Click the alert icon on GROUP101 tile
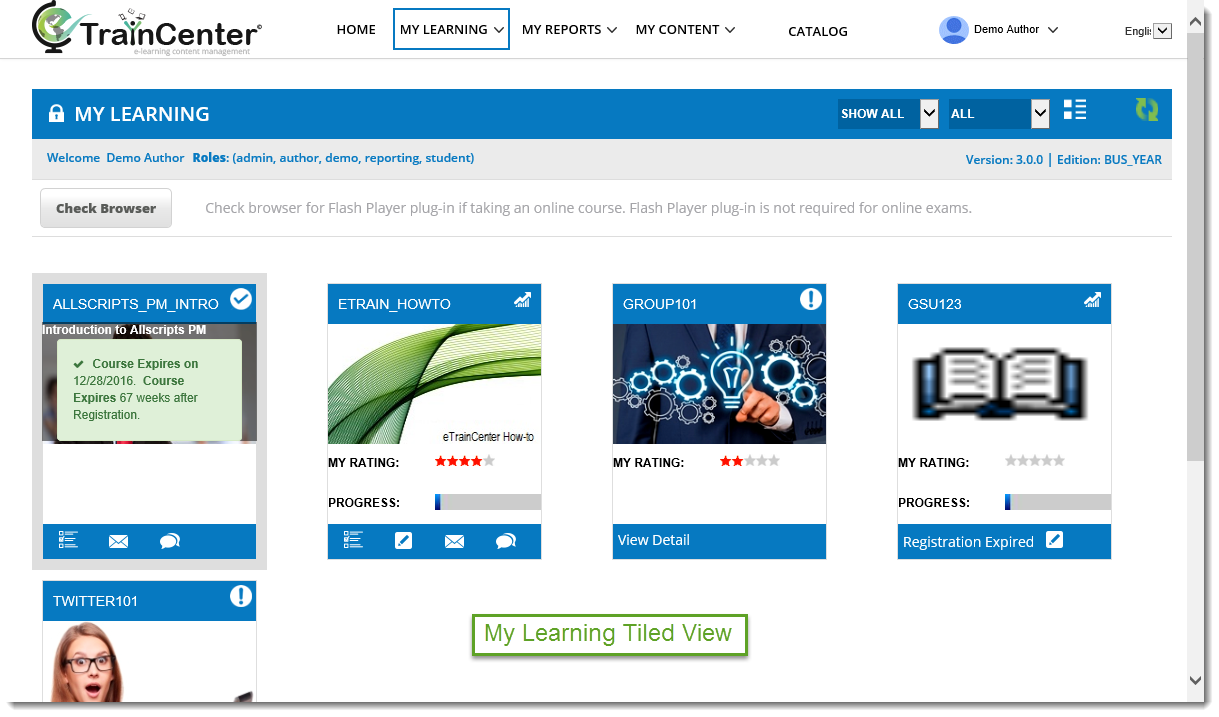The image size is (1219, 717). coord(810,299)
